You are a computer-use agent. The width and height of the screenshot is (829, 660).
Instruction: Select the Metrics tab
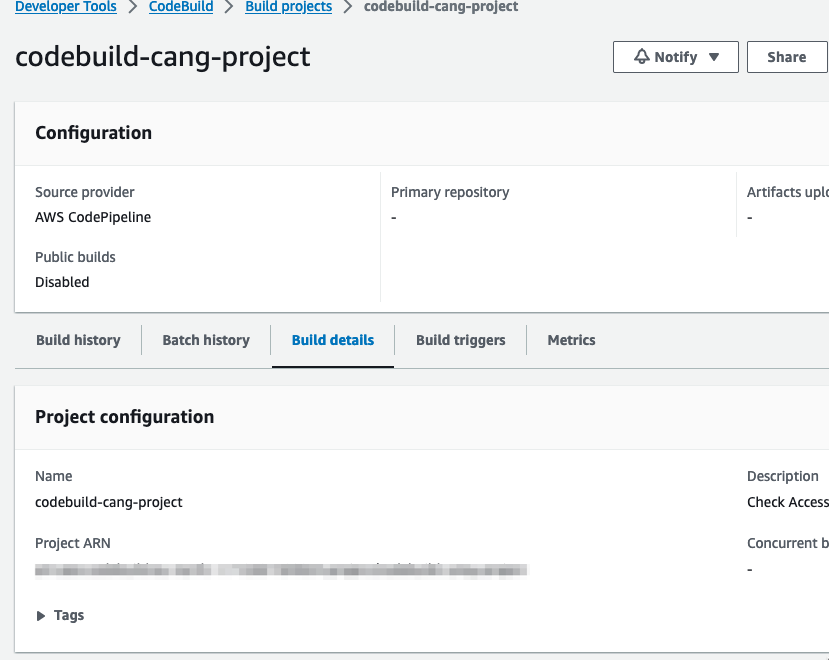[x=571, y=339]
